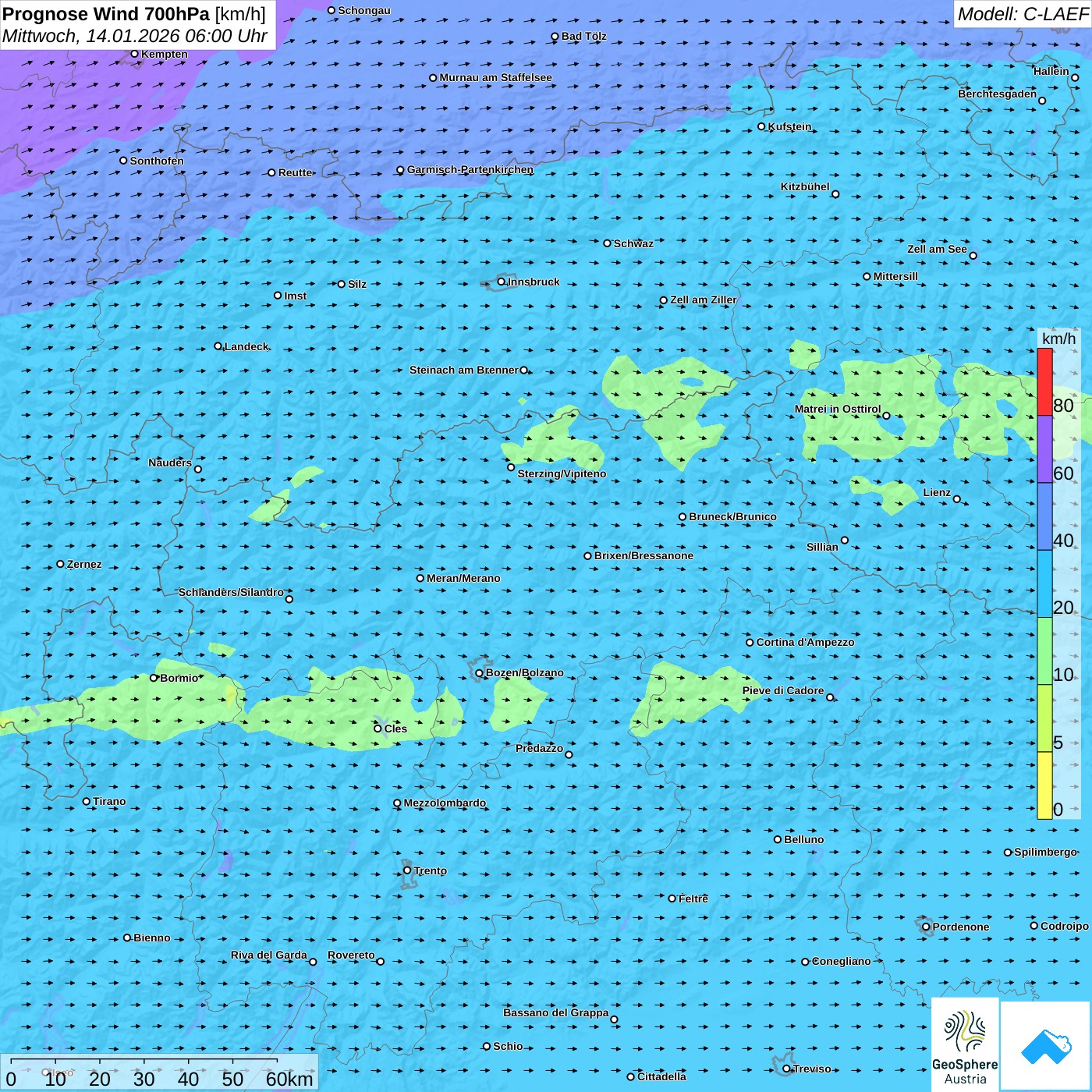This screenshot has height=1092, width=1092.
Task: Click the date "Mittwoch, 14.01.2026 06:00 Uhr"
Action: 135,36
